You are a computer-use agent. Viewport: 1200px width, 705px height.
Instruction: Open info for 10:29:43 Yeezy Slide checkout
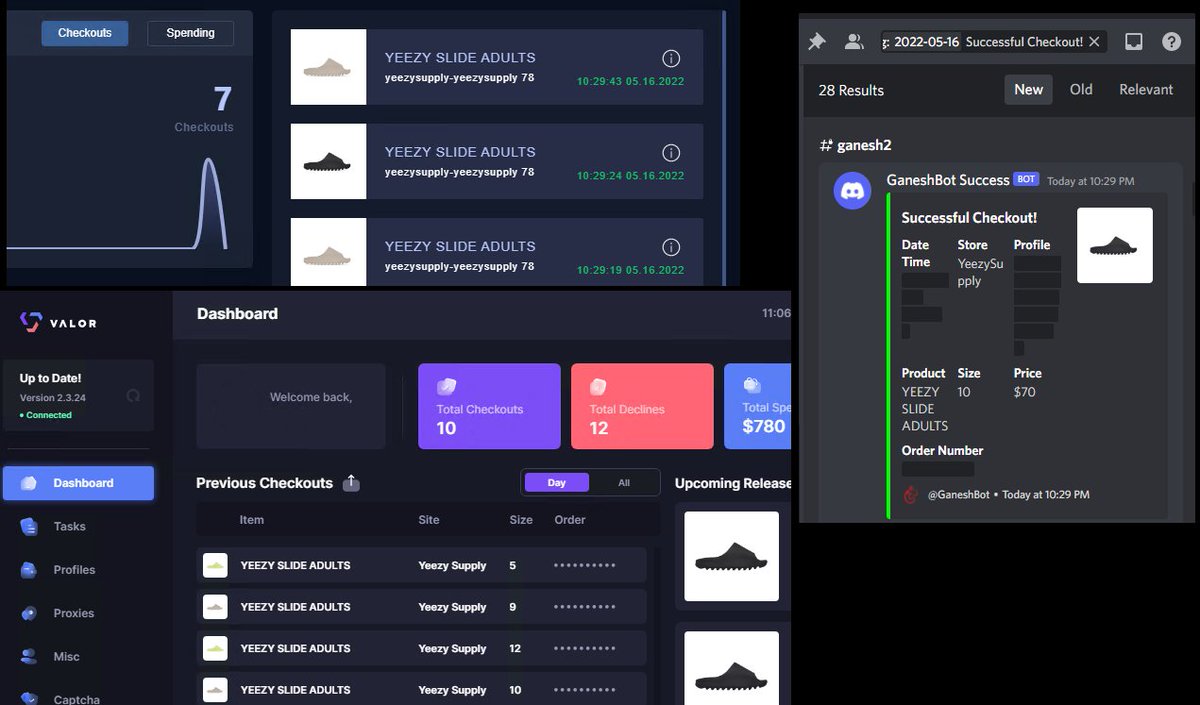(671, 58)
